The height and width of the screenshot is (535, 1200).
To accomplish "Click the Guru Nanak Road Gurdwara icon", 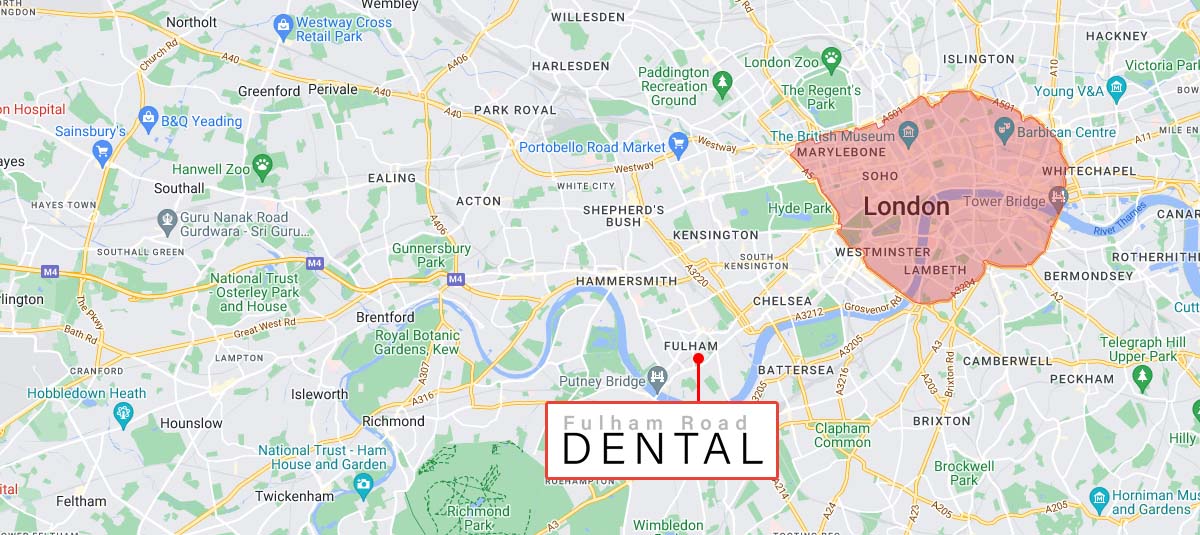I will click(x=167, y=219).
